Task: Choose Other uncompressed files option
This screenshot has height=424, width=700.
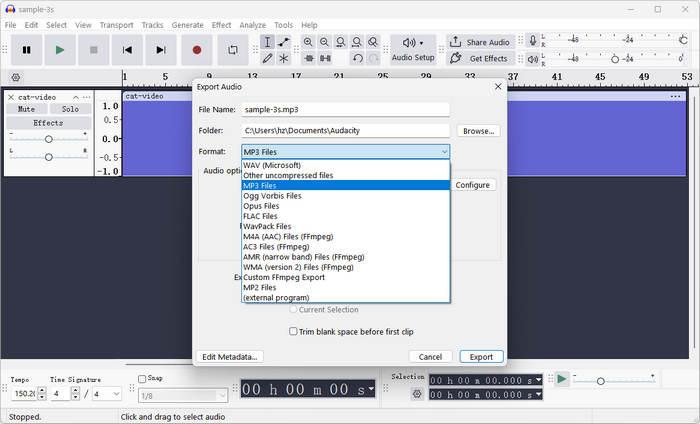Action: [x=346, y=175]
